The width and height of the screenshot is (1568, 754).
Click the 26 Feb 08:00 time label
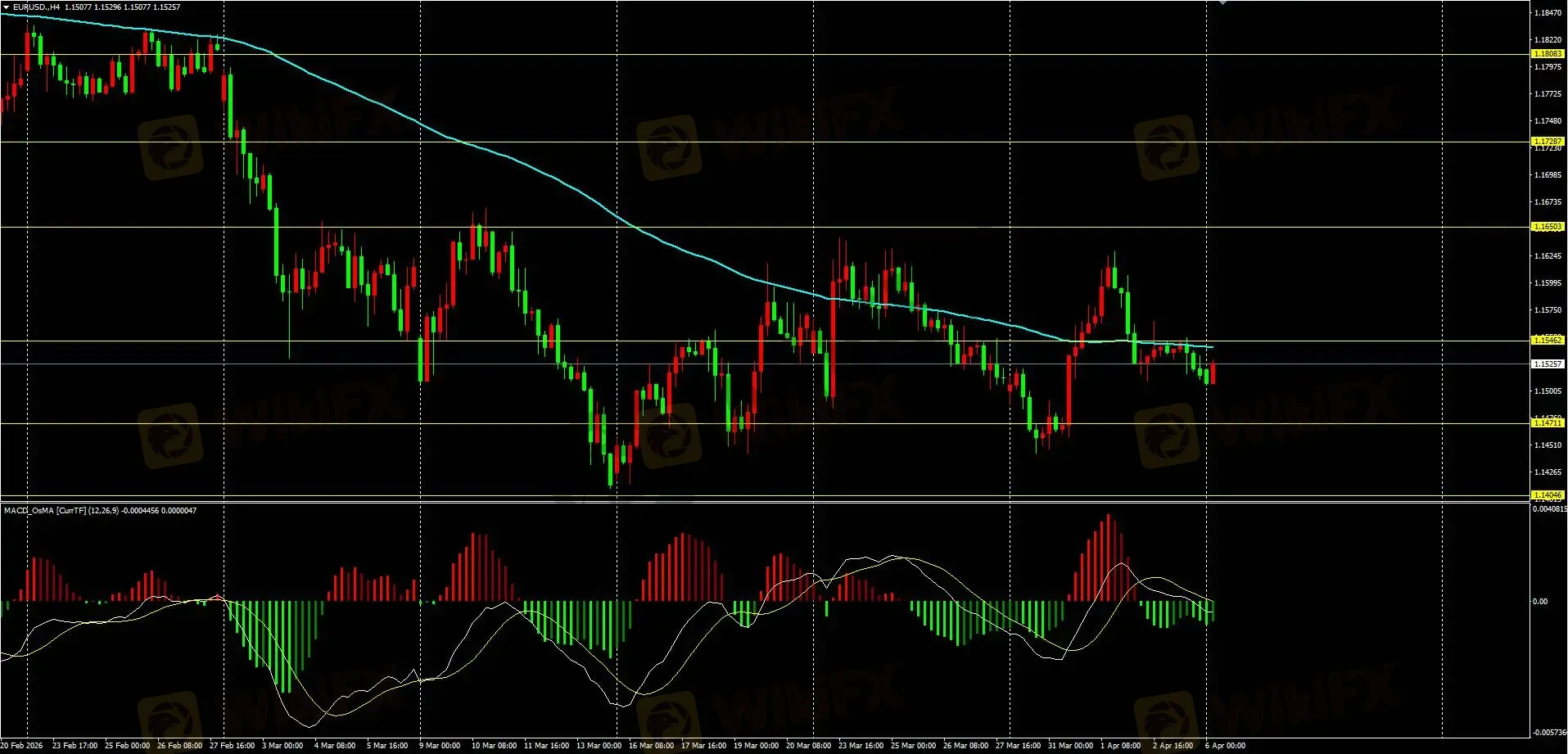click(x=179, y=746)
